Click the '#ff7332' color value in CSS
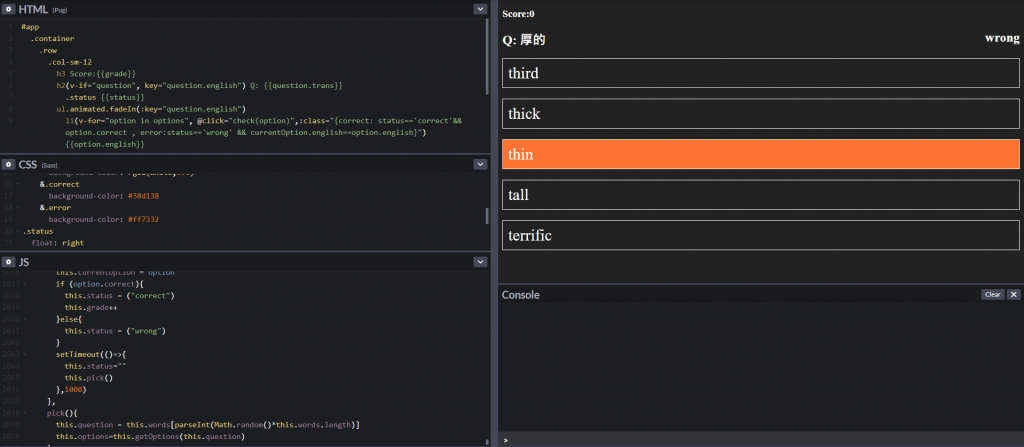1024x447 pixels. point(144,220)
